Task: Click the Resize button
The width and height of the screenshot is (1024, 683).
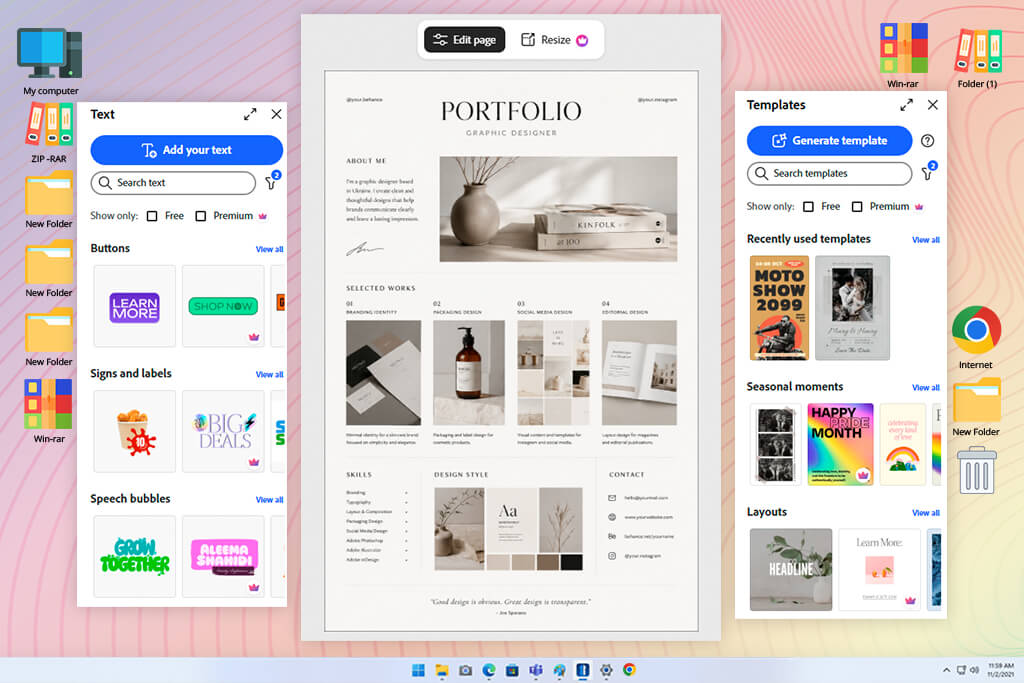Action: click(554, 40)
